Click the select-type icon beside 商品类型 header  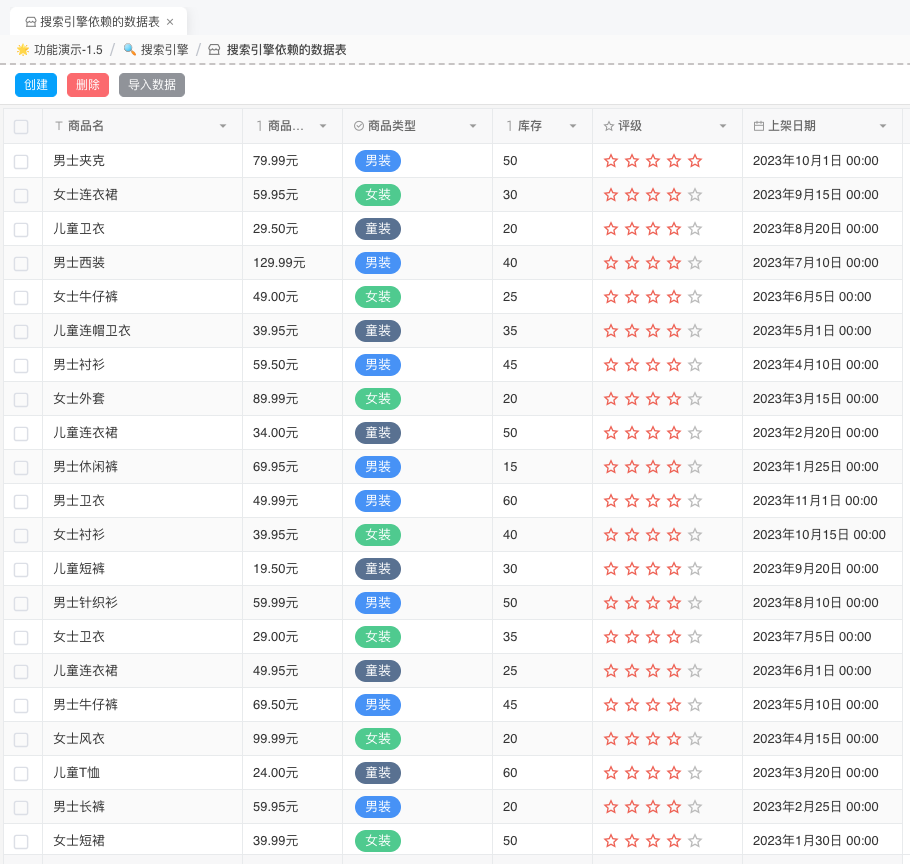pos(357,126)
